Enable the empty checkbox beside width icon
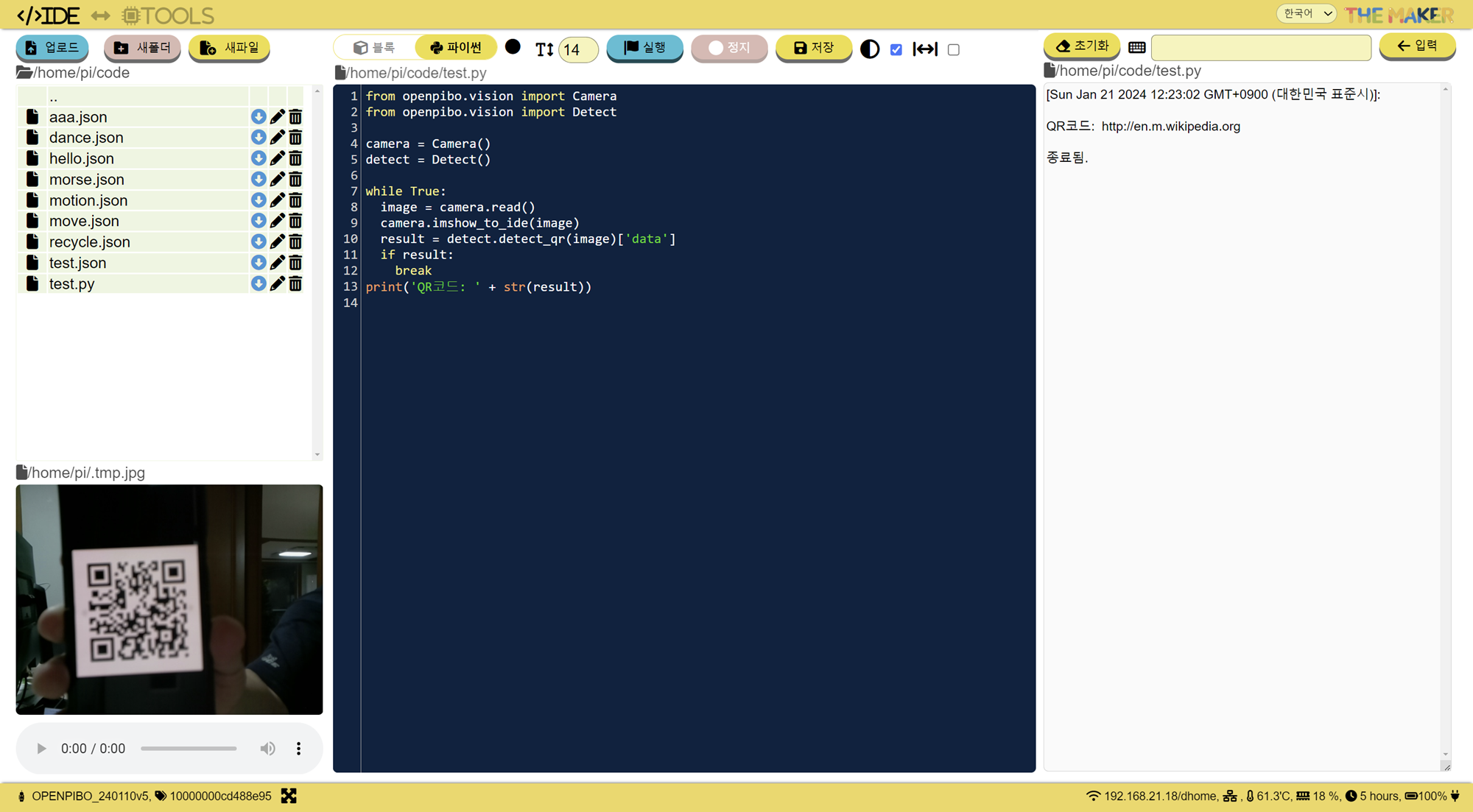 pos(954,50)
